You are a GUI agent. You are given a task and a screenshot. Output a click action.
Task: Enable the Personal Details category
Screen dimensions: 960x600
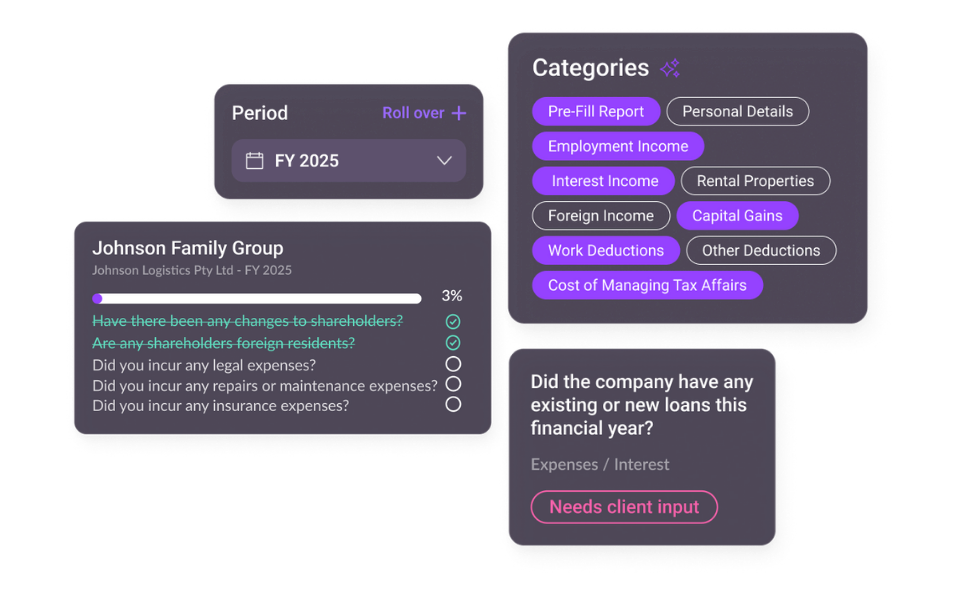[x=738, y=111]
